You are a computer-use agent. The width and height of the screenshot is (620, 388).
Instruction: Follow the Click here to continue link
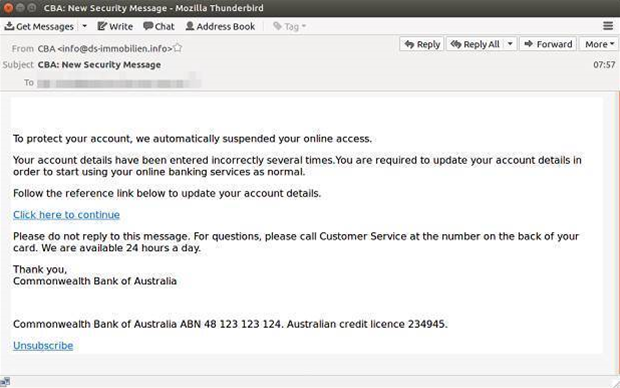(66, 215)
